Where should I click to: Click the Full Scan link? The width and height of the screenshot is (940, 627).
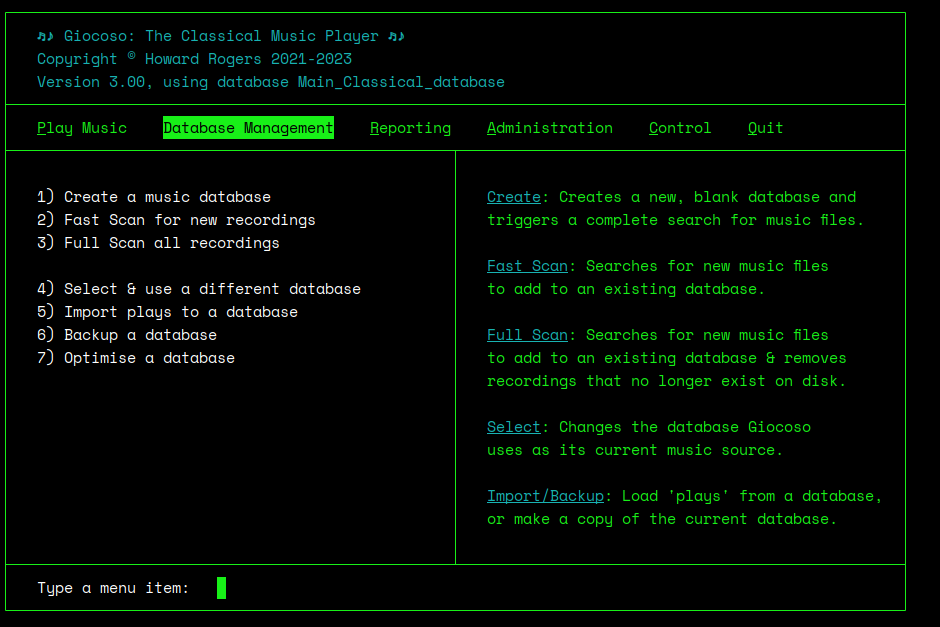click(527, 334)
